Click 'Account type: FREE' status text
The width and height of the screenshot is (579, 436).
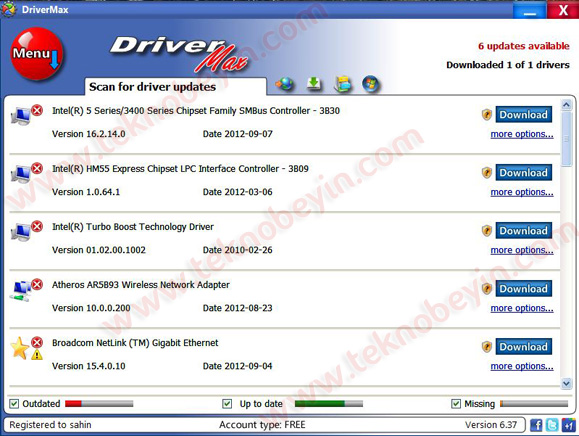262,425
